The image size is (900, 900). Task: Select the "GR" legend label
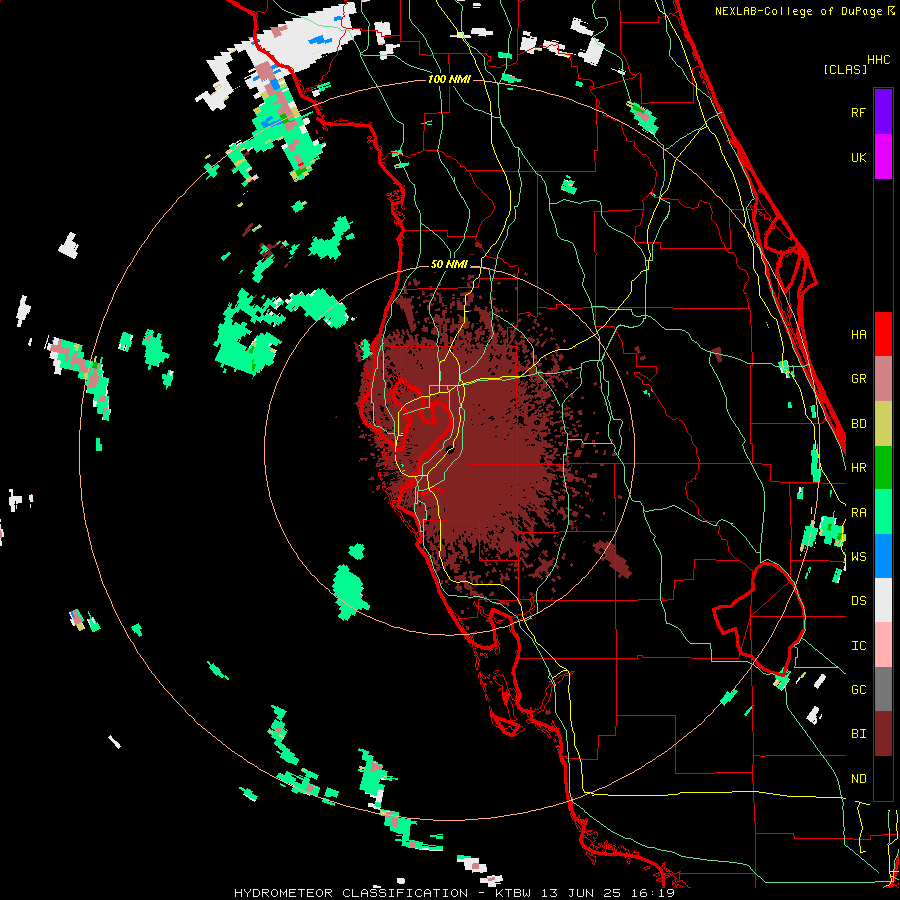[x=858, y=379]
